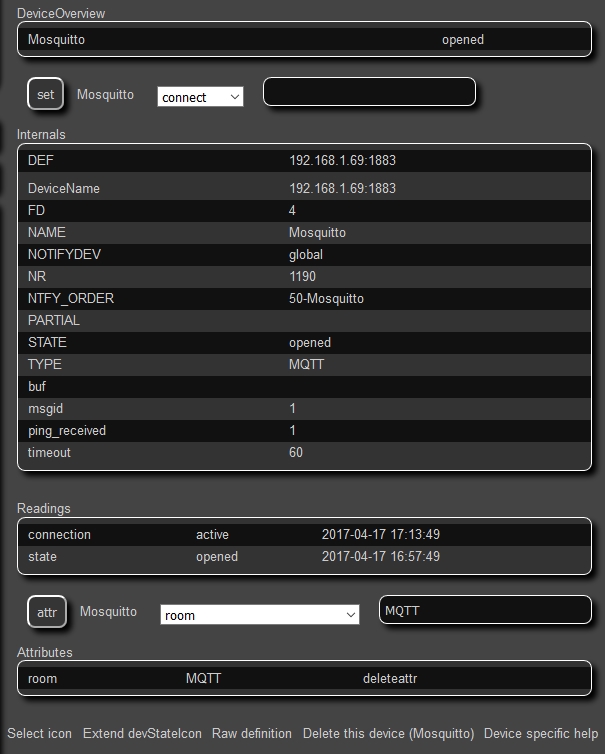Viewport: 605px width, 754px height.
Task: Select the room entry in Attributes table
Action: [x=43, y=679]
